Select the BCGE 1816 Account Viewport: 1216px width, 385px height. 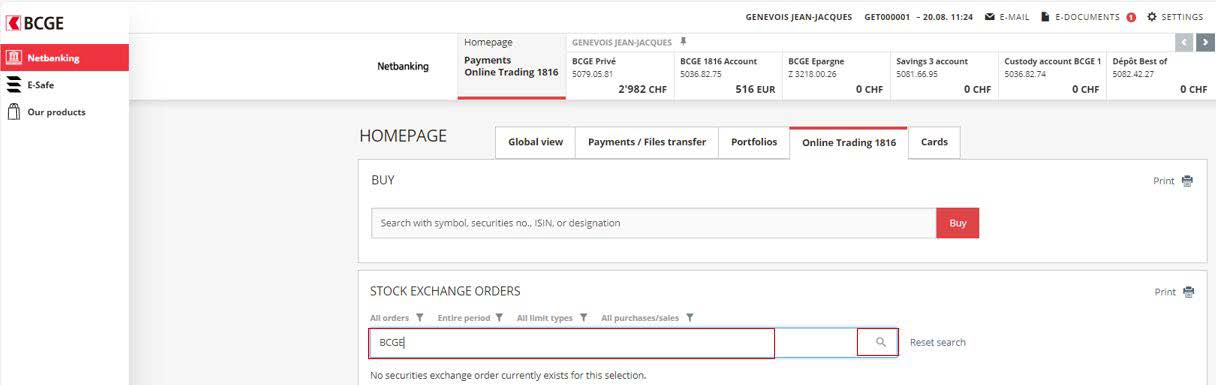pos(728,75)
